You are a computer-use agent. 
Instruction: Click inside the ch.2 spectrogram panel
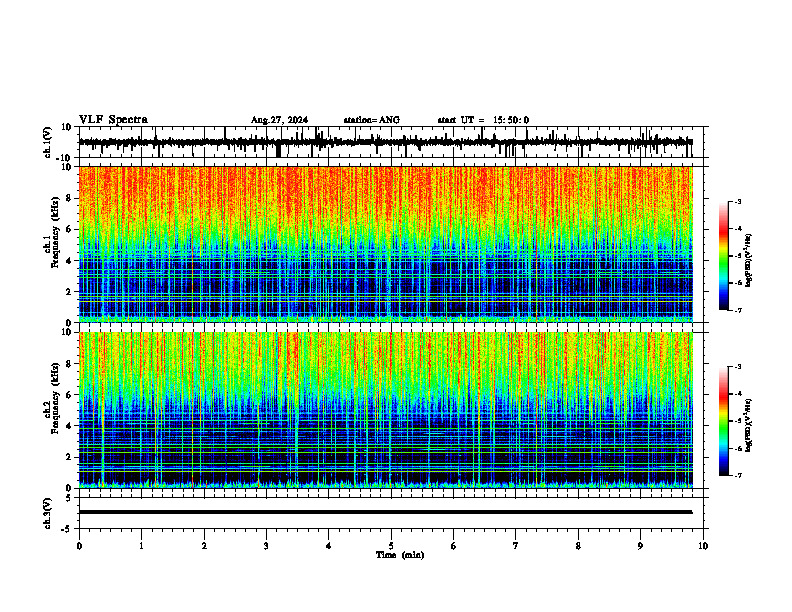pos(385,410)
